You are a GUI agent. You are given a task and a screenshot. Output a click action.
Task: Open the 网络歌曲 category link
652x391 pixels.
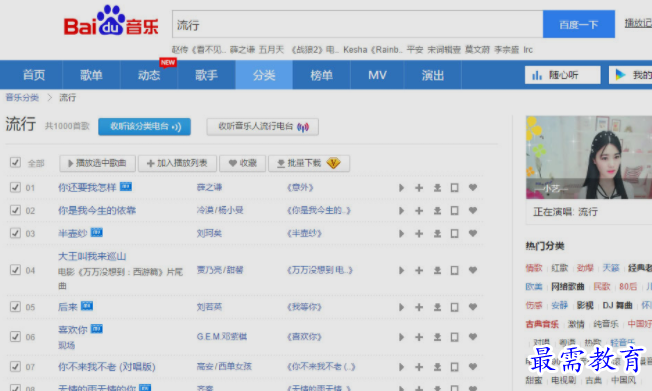(x=568, y=286)
